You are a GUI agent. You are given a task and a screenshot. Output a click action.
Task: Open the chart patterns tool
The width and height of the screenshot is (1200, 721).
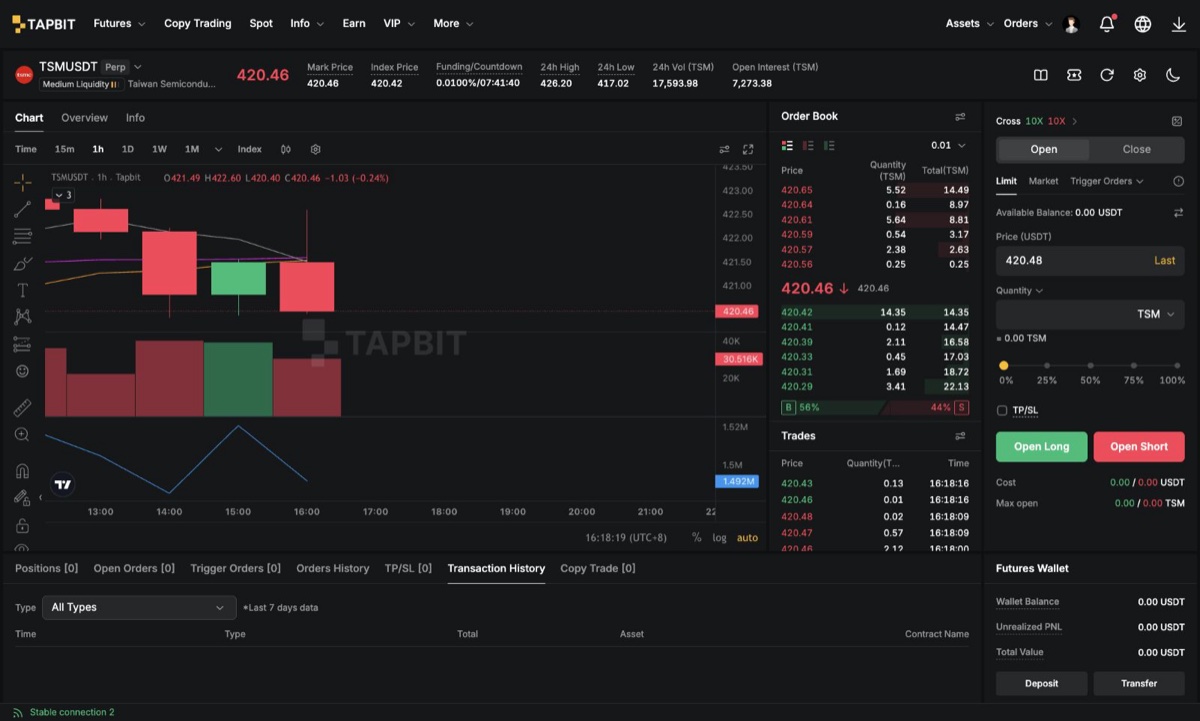click(x=22, y=317)
